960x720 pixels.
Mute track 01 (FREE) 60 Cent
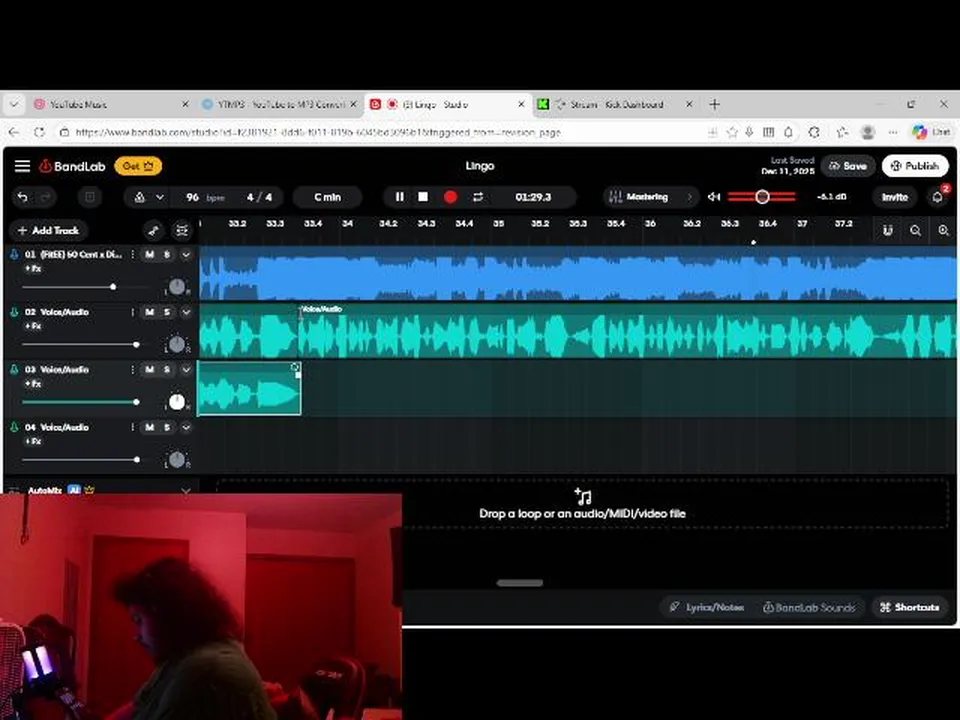point(149,254)
